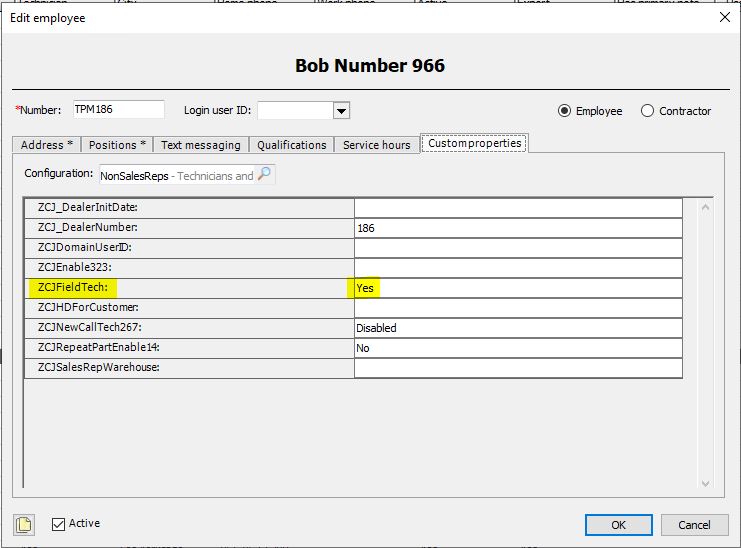Select the Employee radio button
Image resolution: width=741 pixels, height=548 pixels.
tap(564, 111)
